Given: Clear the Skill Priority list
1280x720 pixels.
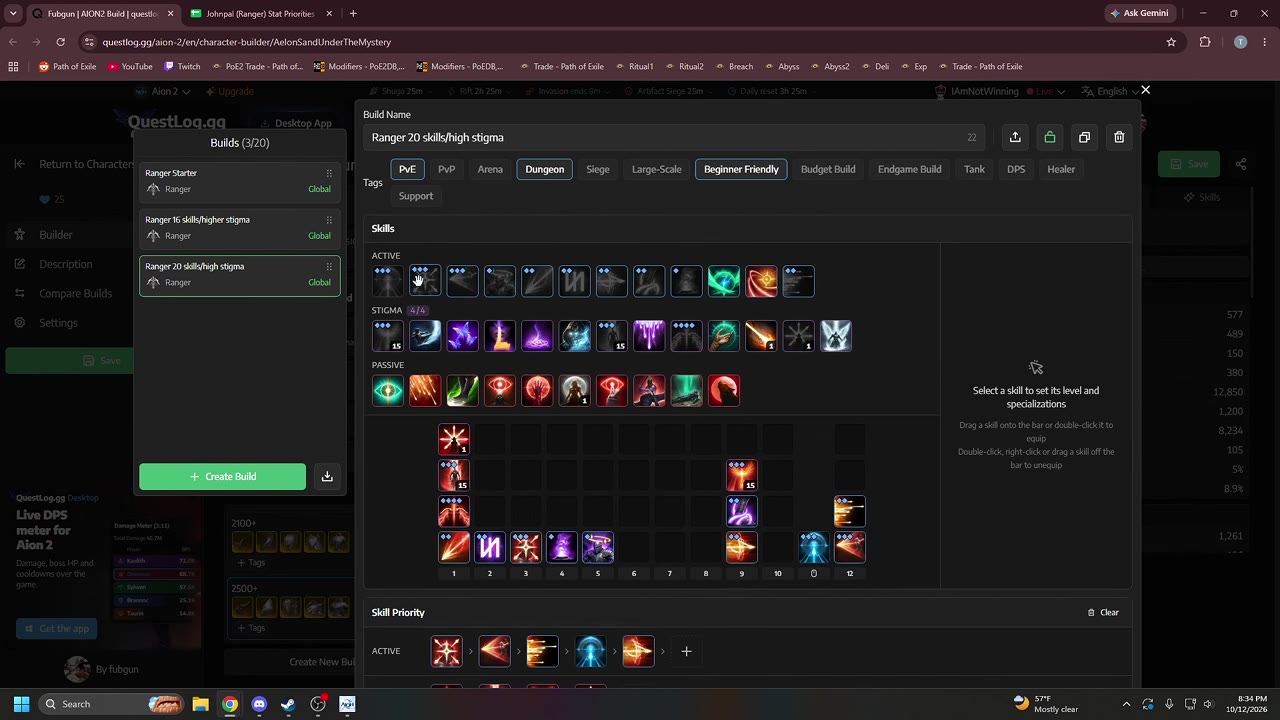Looking at the screenshot, I should click(1103, 612).
